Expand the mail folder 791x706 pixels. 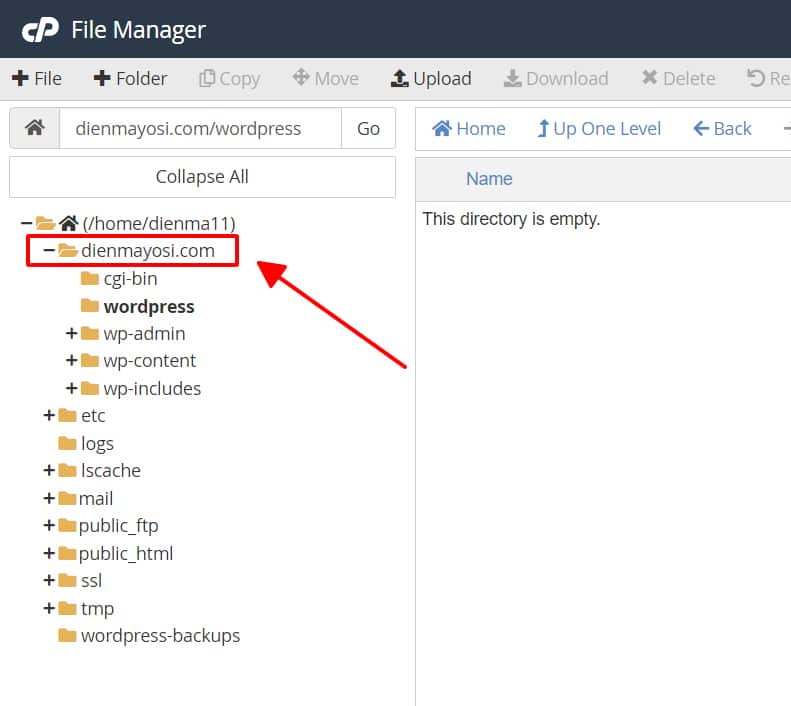pyautogui.click(x=48, y=498)
